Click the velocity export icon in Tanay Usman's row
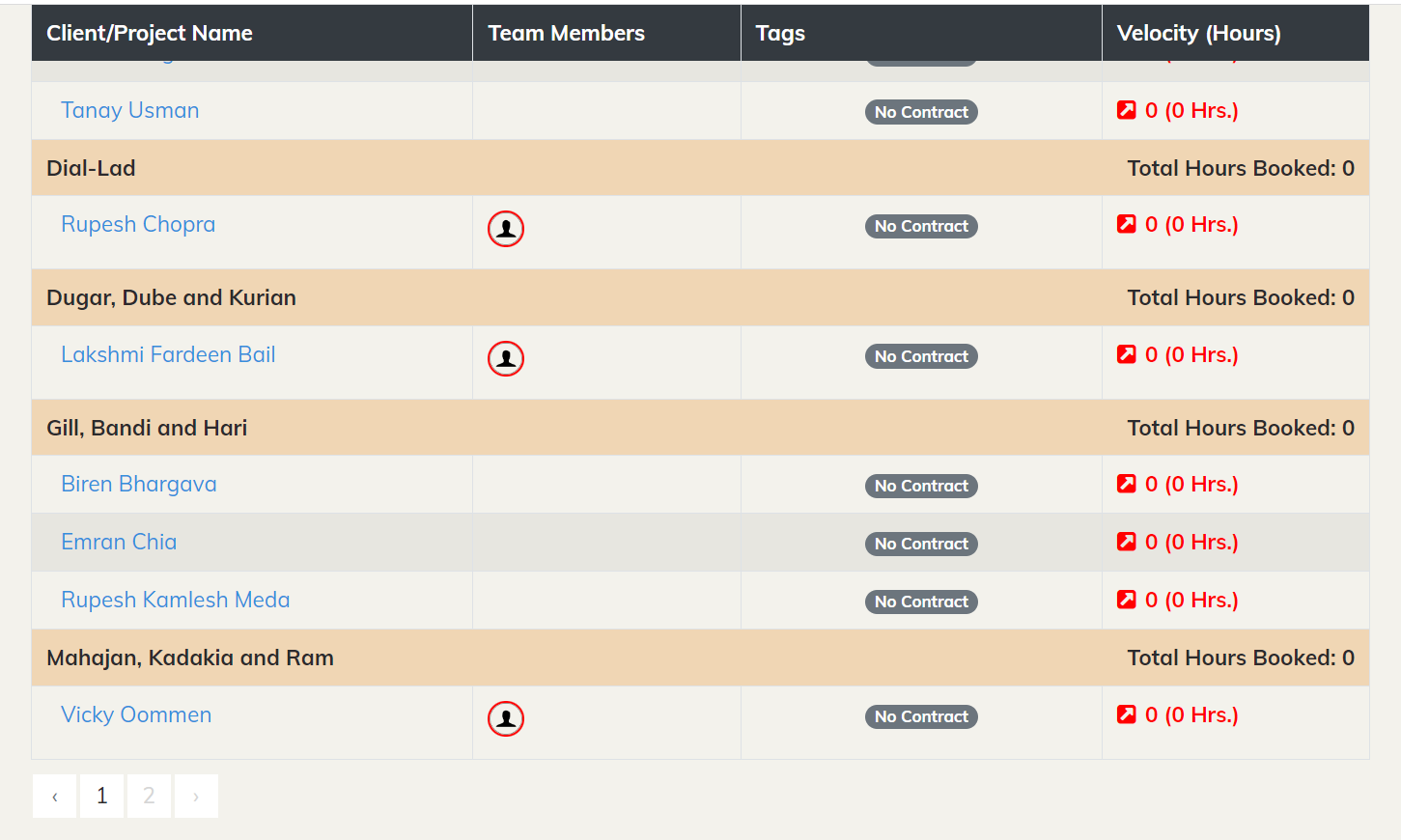This screenshot has height=840, width=1401. click(x=1126, y=110)
